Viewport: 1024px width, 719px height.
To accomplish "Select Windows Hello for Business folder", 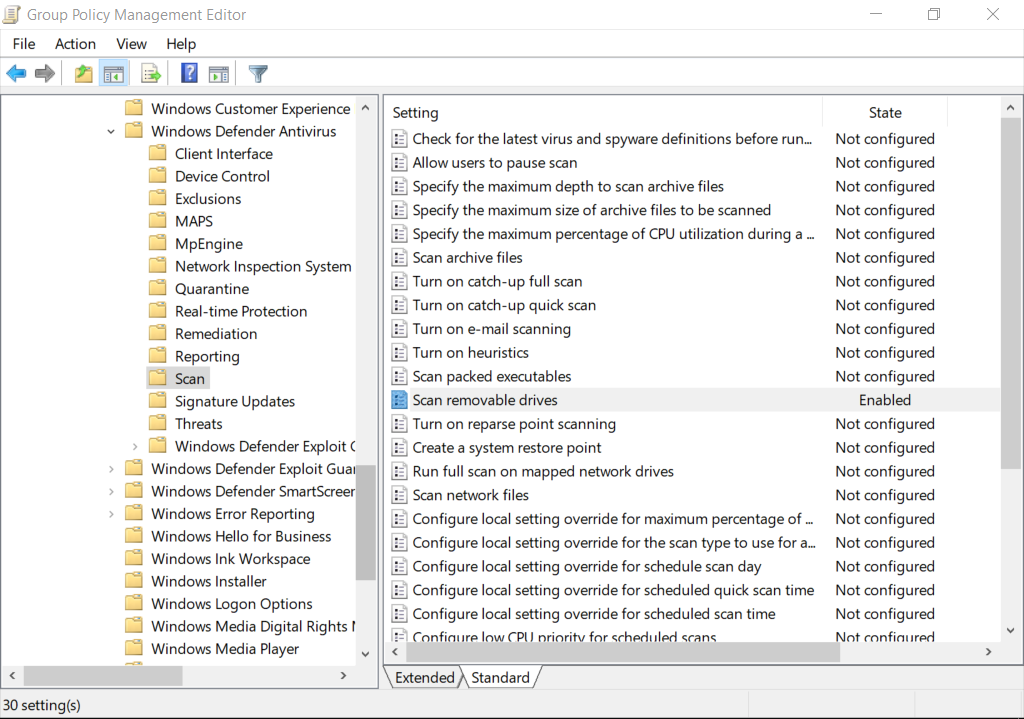I will point(241,536).
